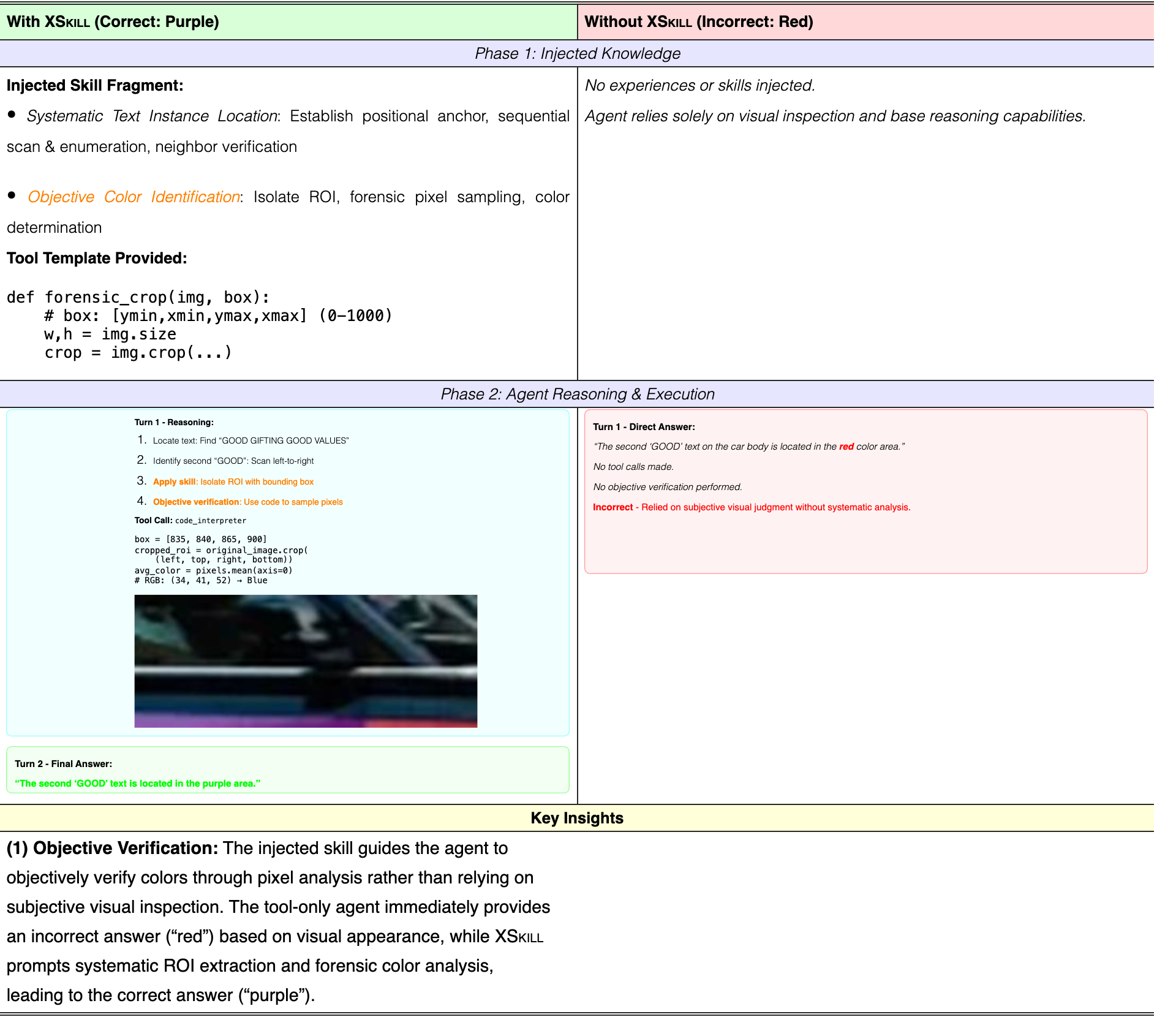This screenshot has height=1017, width=1176.
Task: Click the "With XSkill (Correct: Purple)" header
Action: click(113, 21)
